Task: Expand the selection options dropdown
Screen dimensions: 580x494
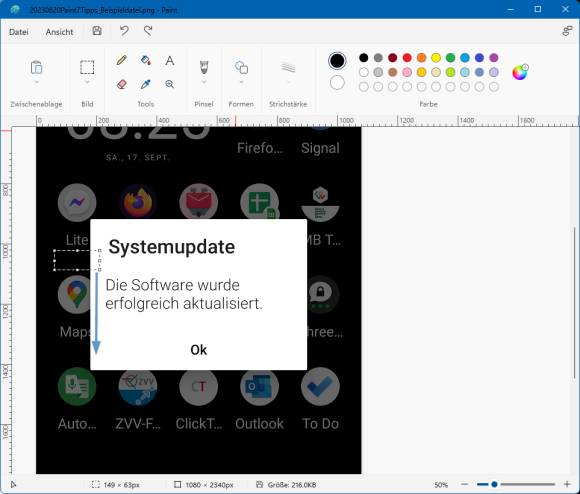Action: pyautogui.click(x=87, y=82)
